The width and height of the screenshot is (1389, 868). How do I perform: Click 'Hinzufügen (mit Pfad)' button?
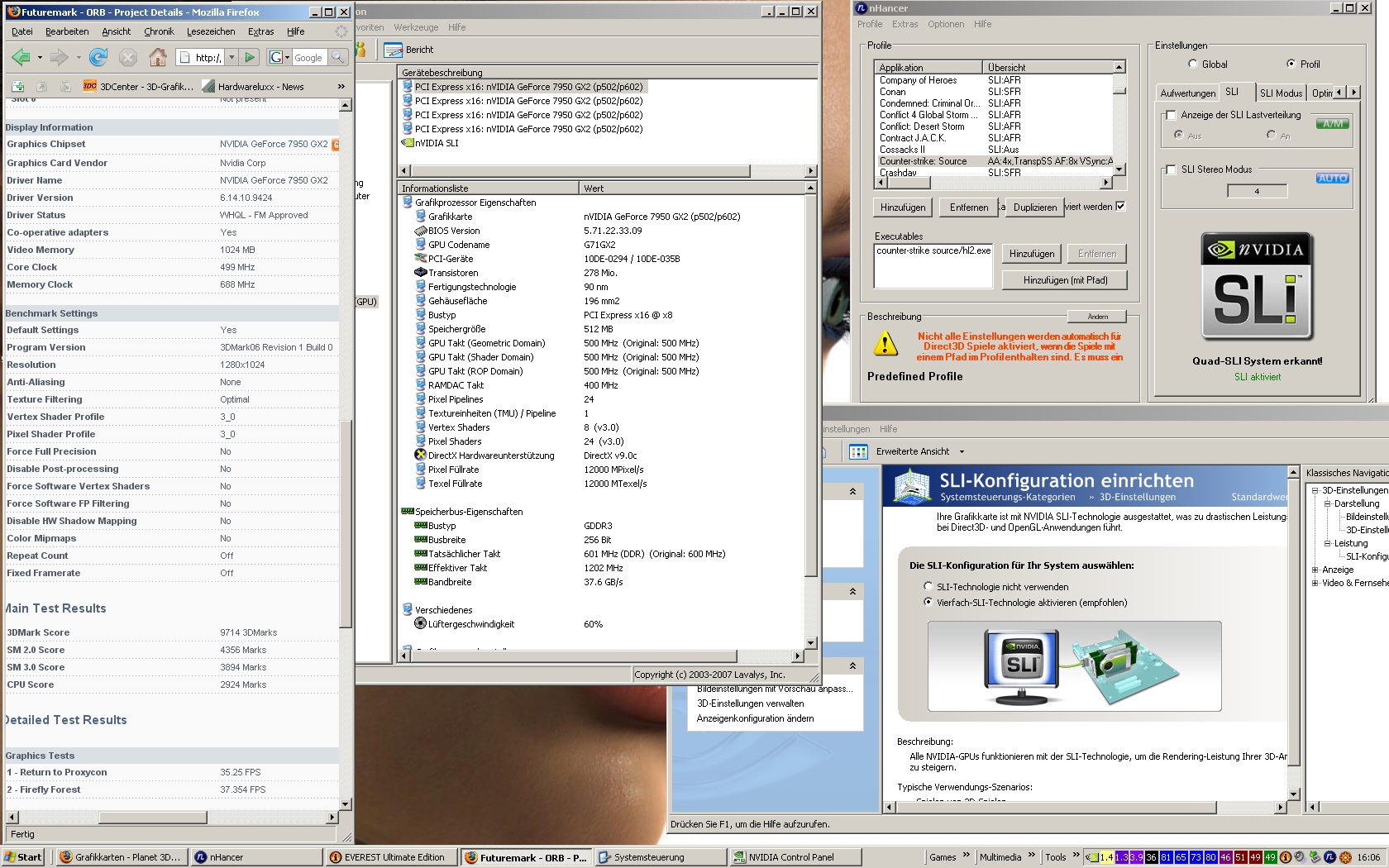tap(1065, 280)
